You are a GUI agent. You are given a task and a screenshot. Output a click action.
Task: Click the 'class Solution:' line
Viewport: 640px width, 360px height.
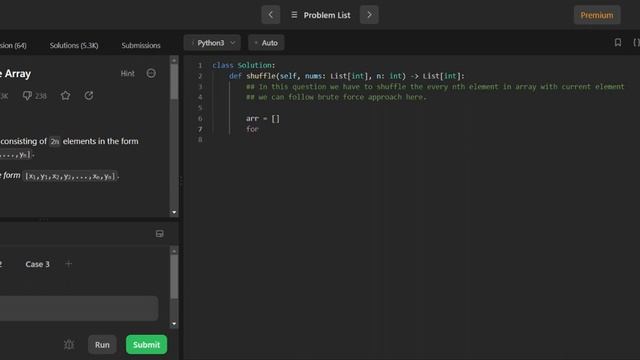coord(244,65)
